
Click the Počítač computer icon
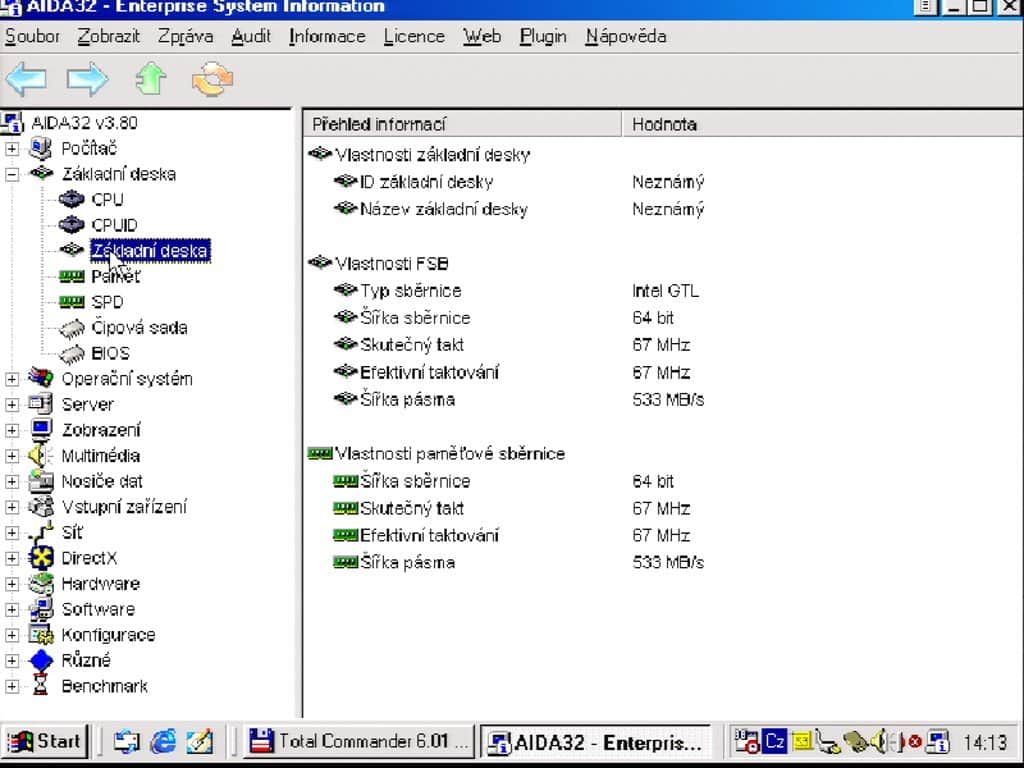pyautogui.click(x=40, y=148)
